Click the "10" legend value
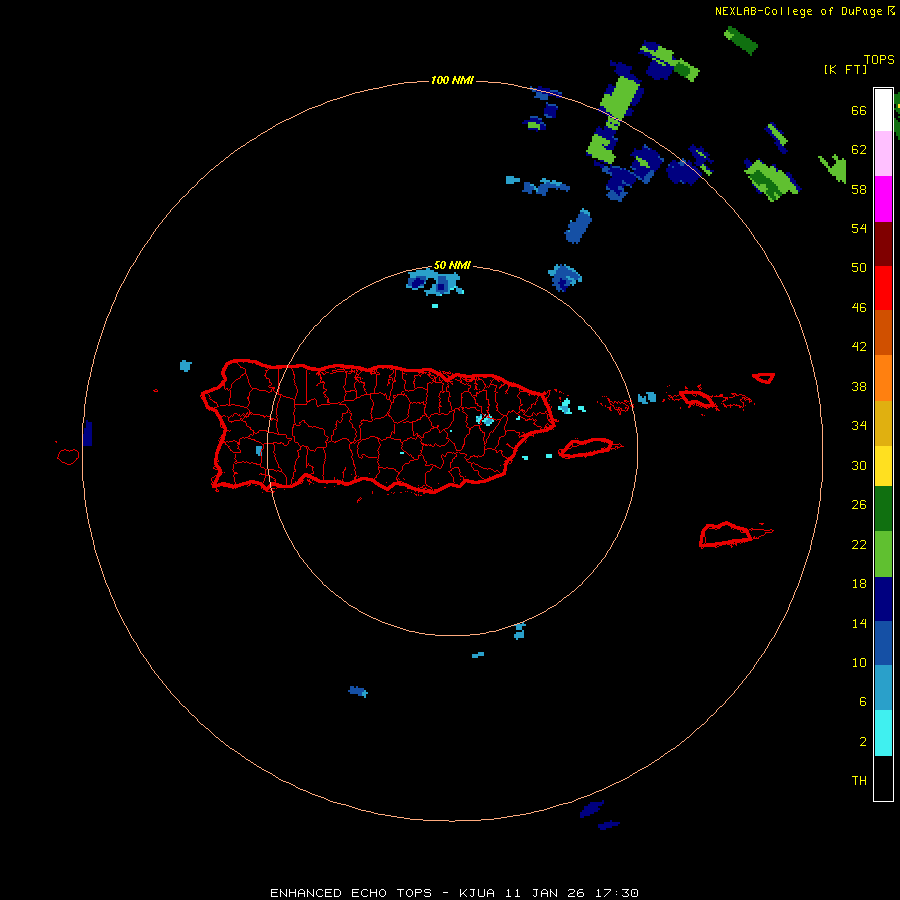This screenshot has width=900, height=900. [x=859, y=662]
